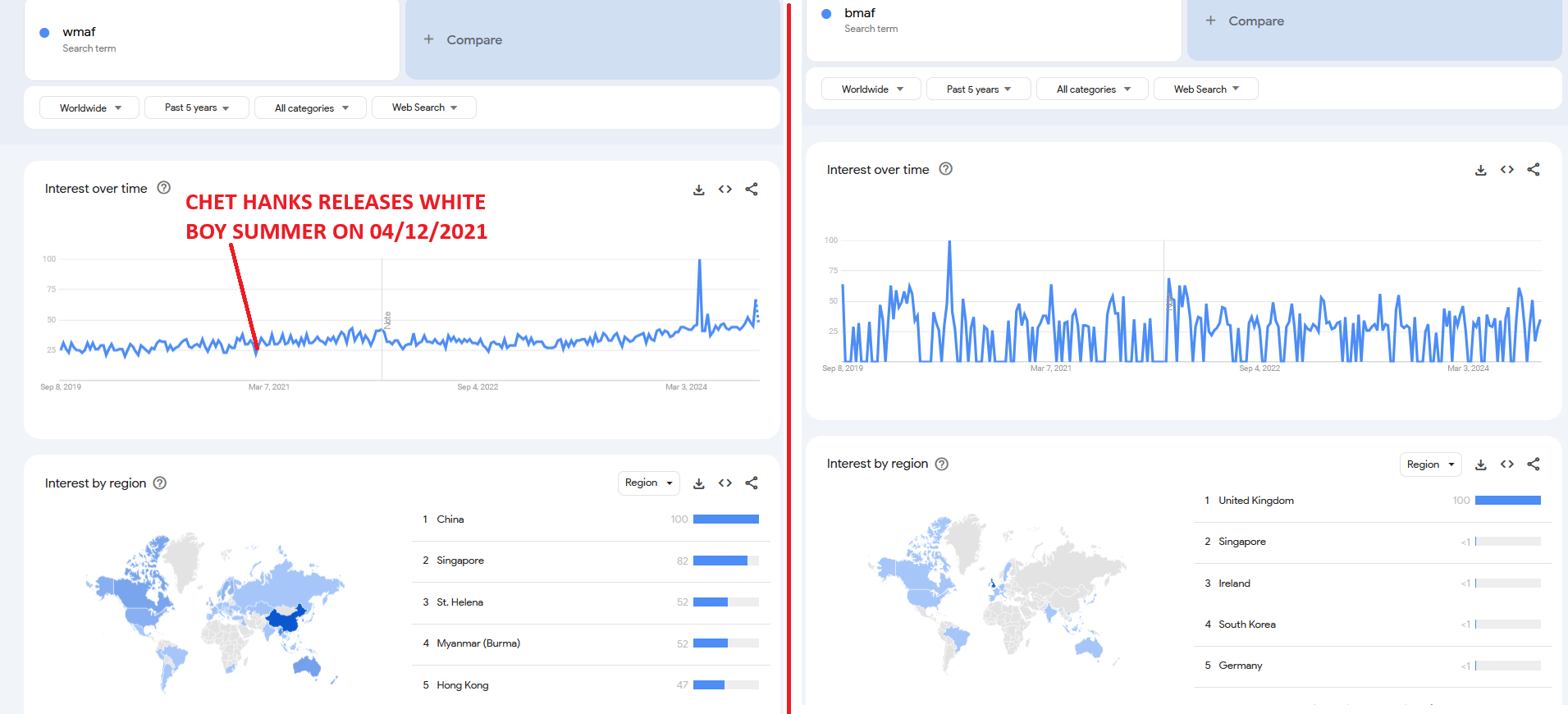1568x714 pixels.
Task: Click United Kingdom's 100 interest bar
Action: [1508, 501]
